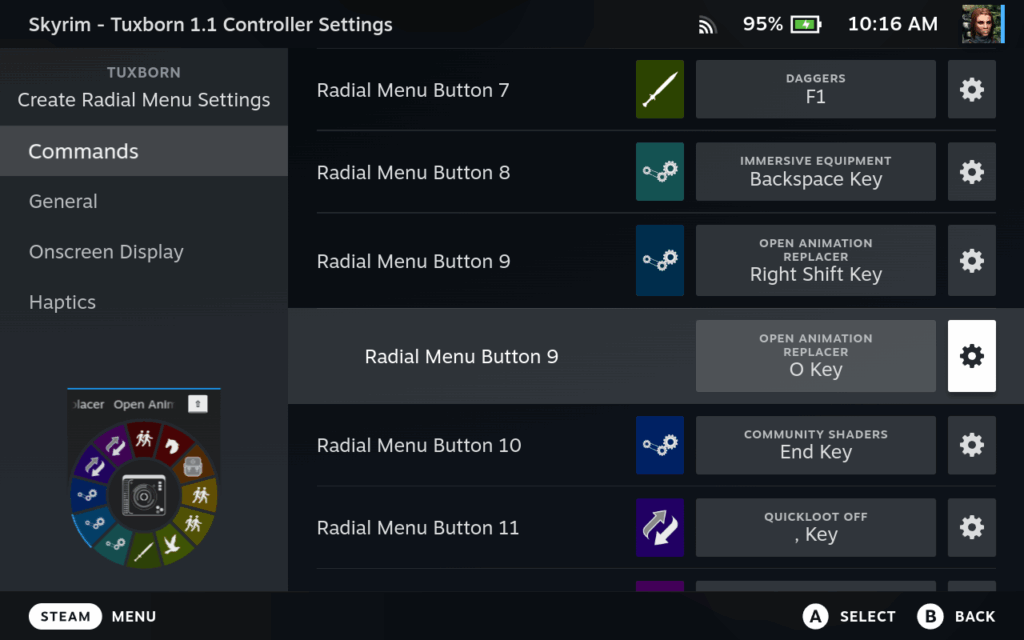
Task: Open the Onscreen Display section
Action: (106, 251)
